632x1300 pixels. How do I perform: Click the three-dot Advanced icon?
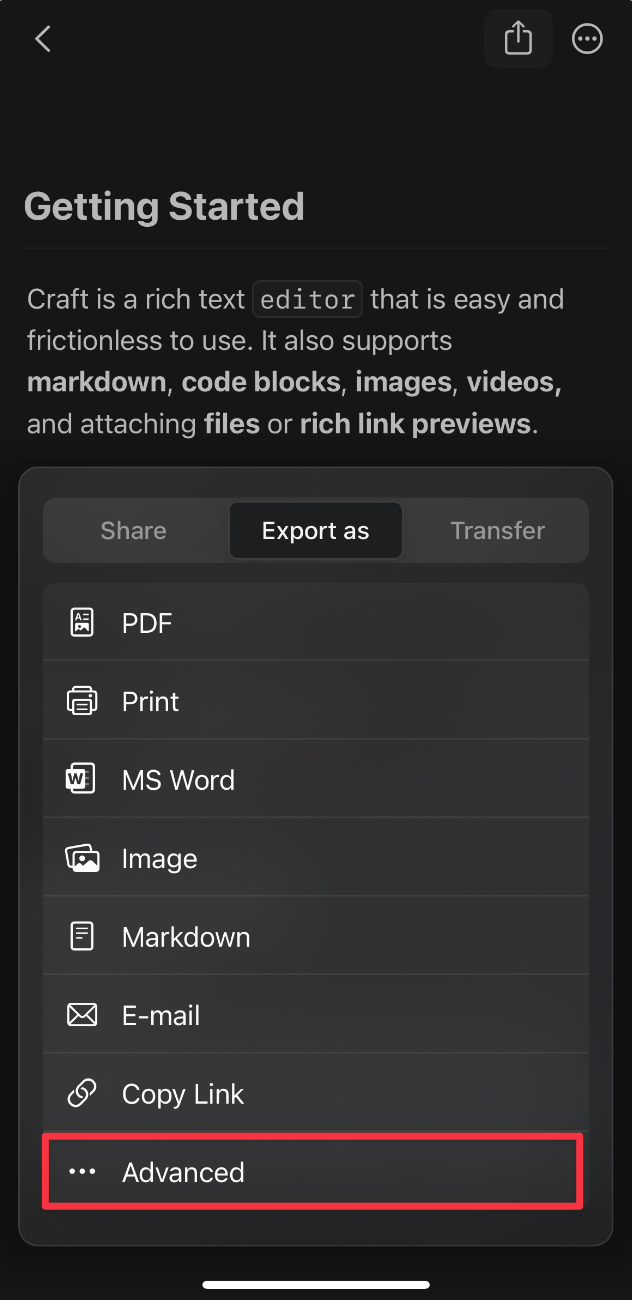tap(82, 1171)
